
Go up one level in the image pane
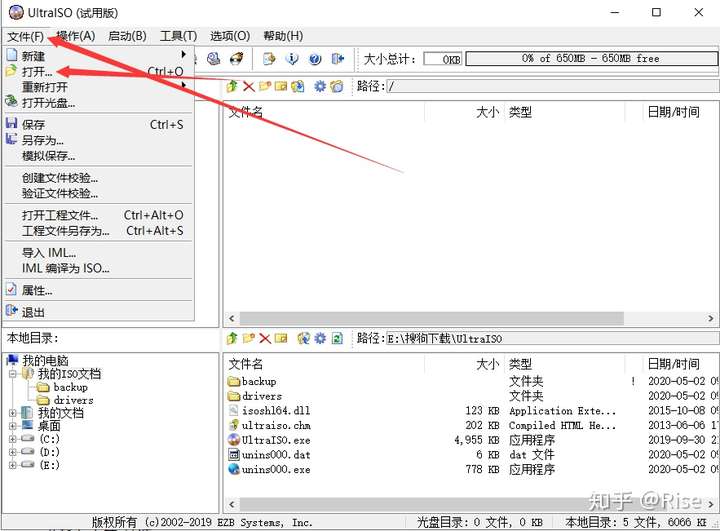pyautogui.click(x=232, y=86)
